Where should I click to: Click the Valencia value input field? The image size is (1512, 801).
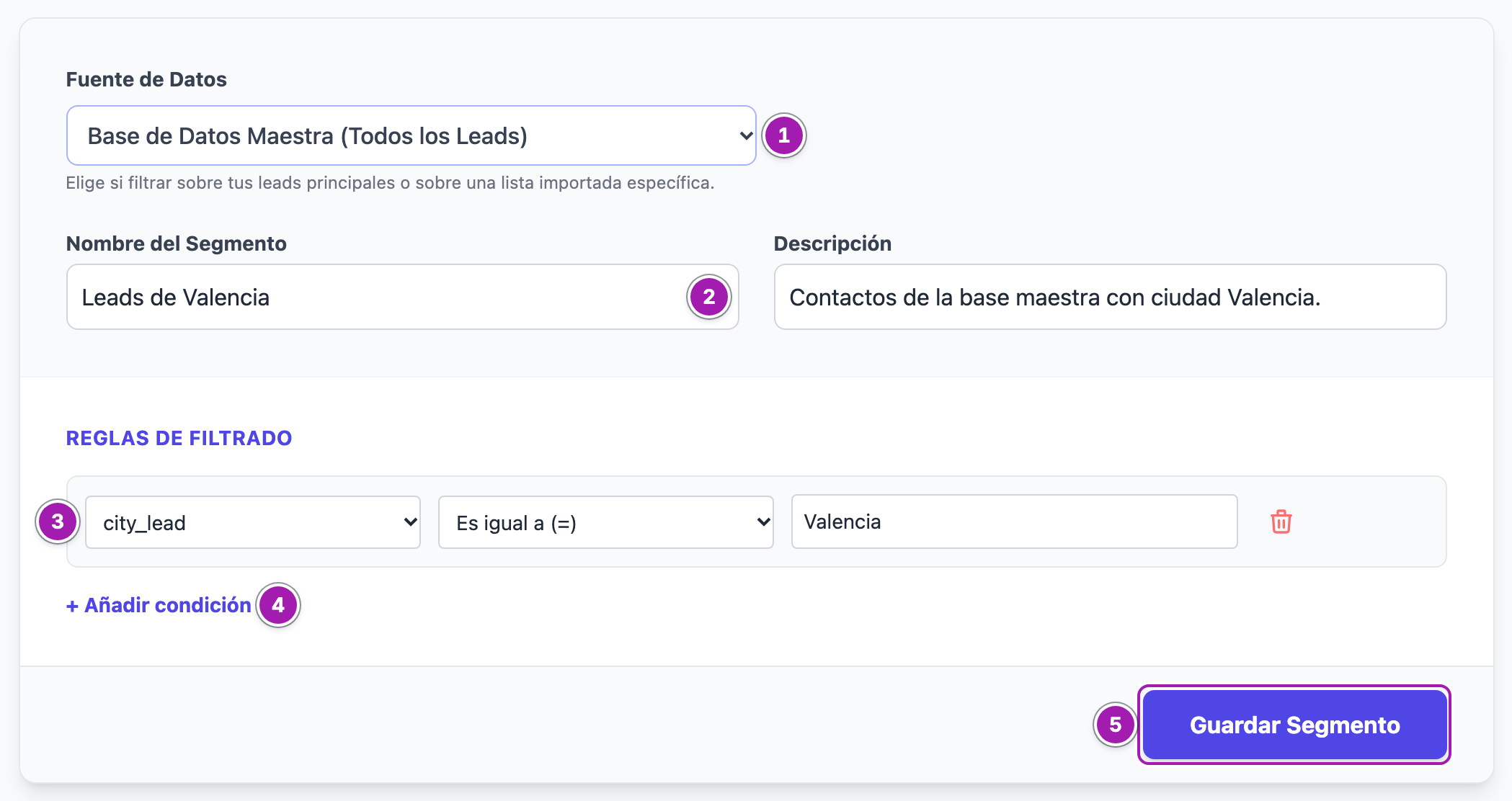coord(1015,522)
